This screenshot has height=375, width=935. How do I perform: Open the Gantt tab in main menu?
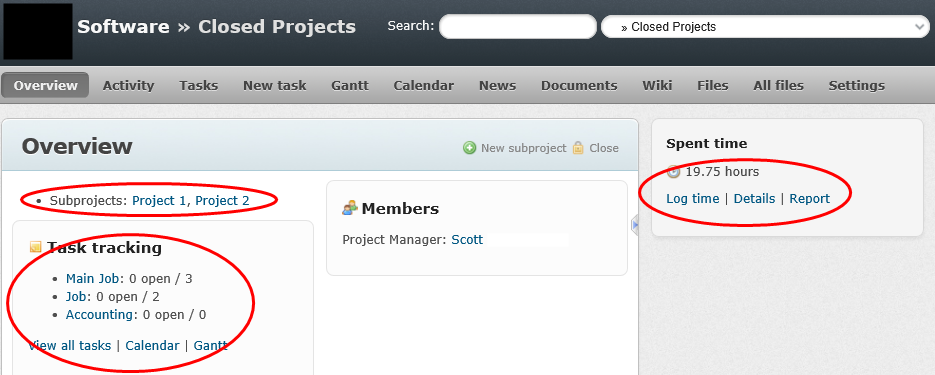click(x=350, y=85)
